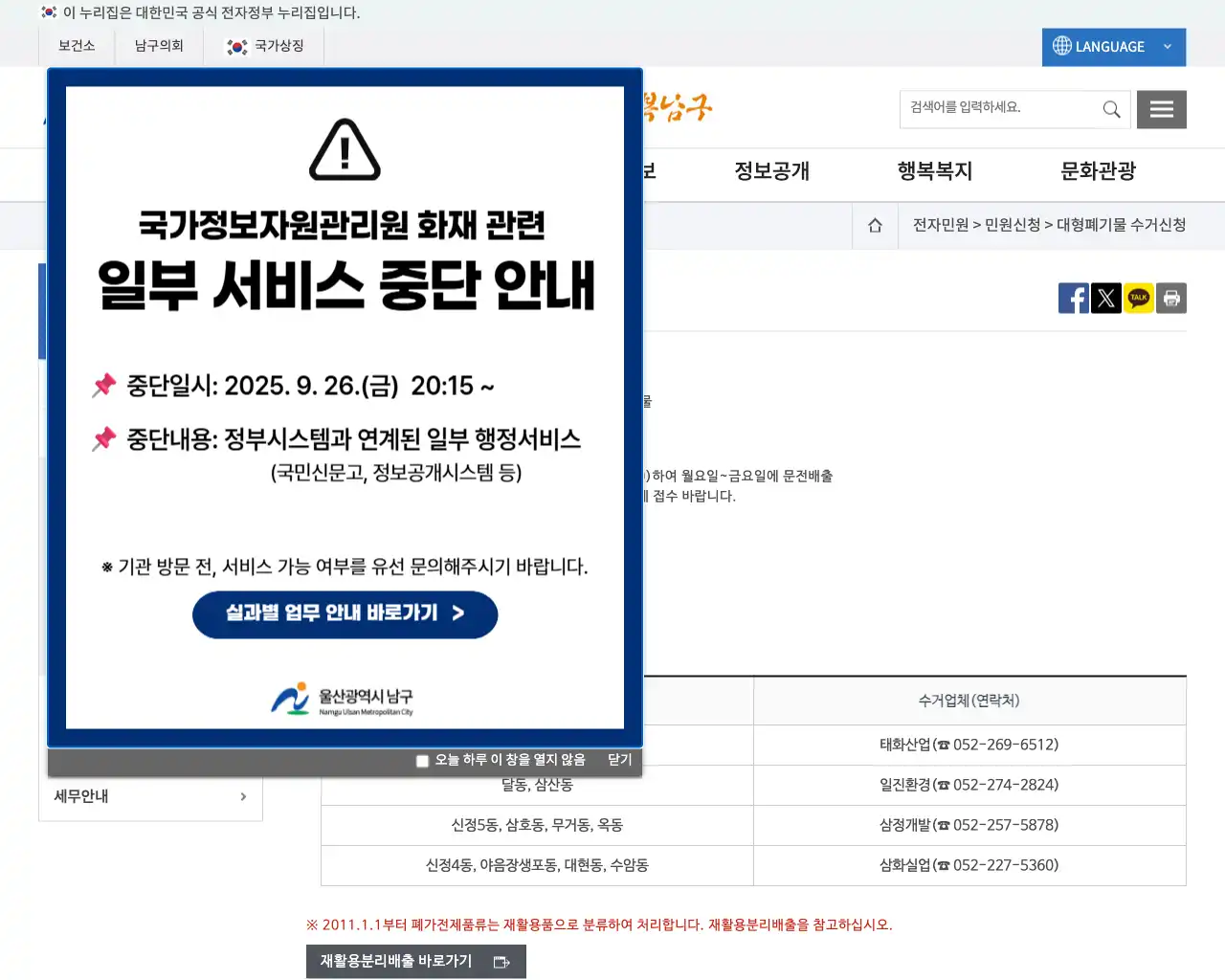Open the 남구의회 top link

click(159, 46)
